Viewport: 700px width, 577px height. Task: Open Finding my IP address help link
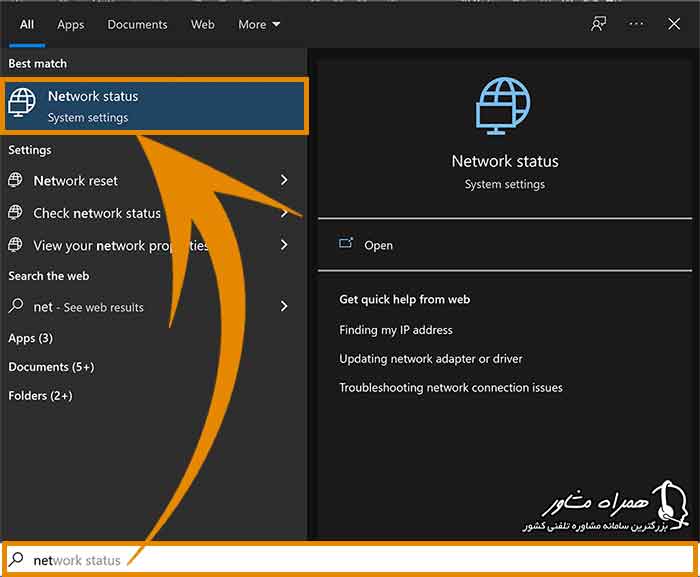click(x=396, y=330)
